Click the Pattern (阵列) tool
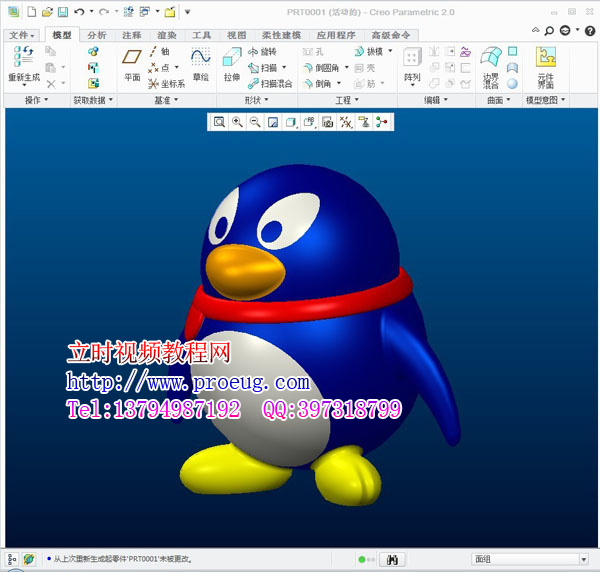The height and width of the screenshot is (572, 600). tap(412, 66)
